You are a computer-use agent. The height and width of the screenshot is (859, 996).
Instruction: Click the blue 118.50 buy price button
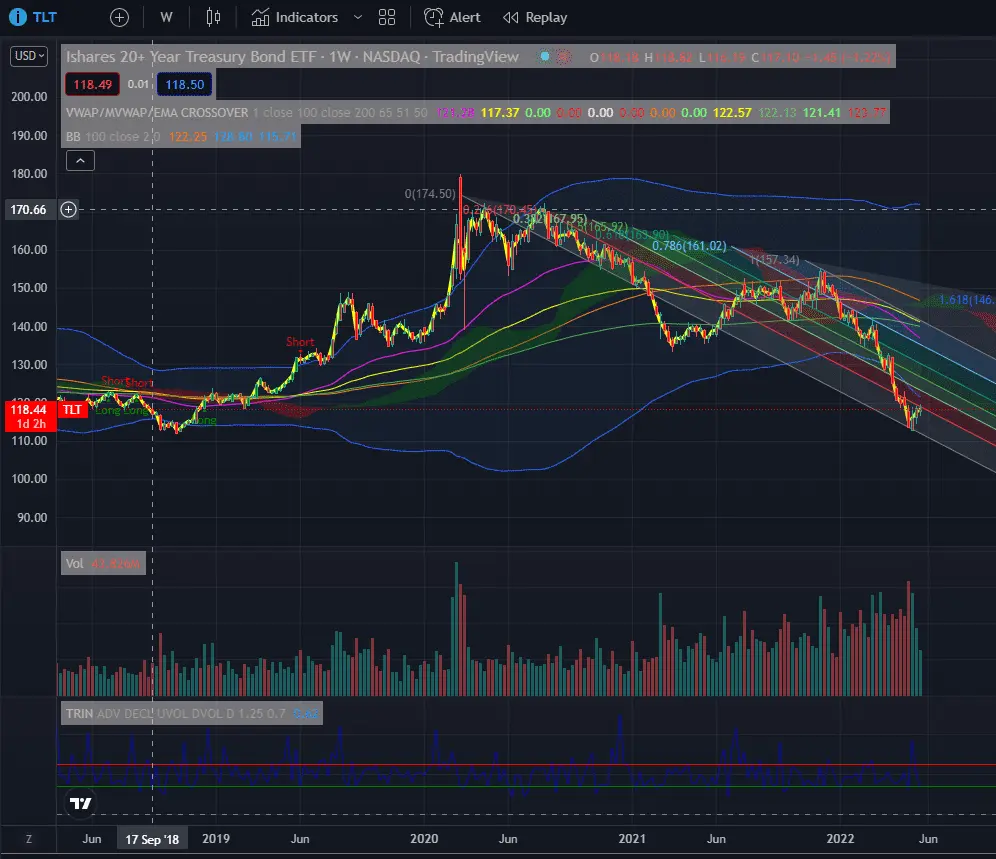(x=186, y=85)
